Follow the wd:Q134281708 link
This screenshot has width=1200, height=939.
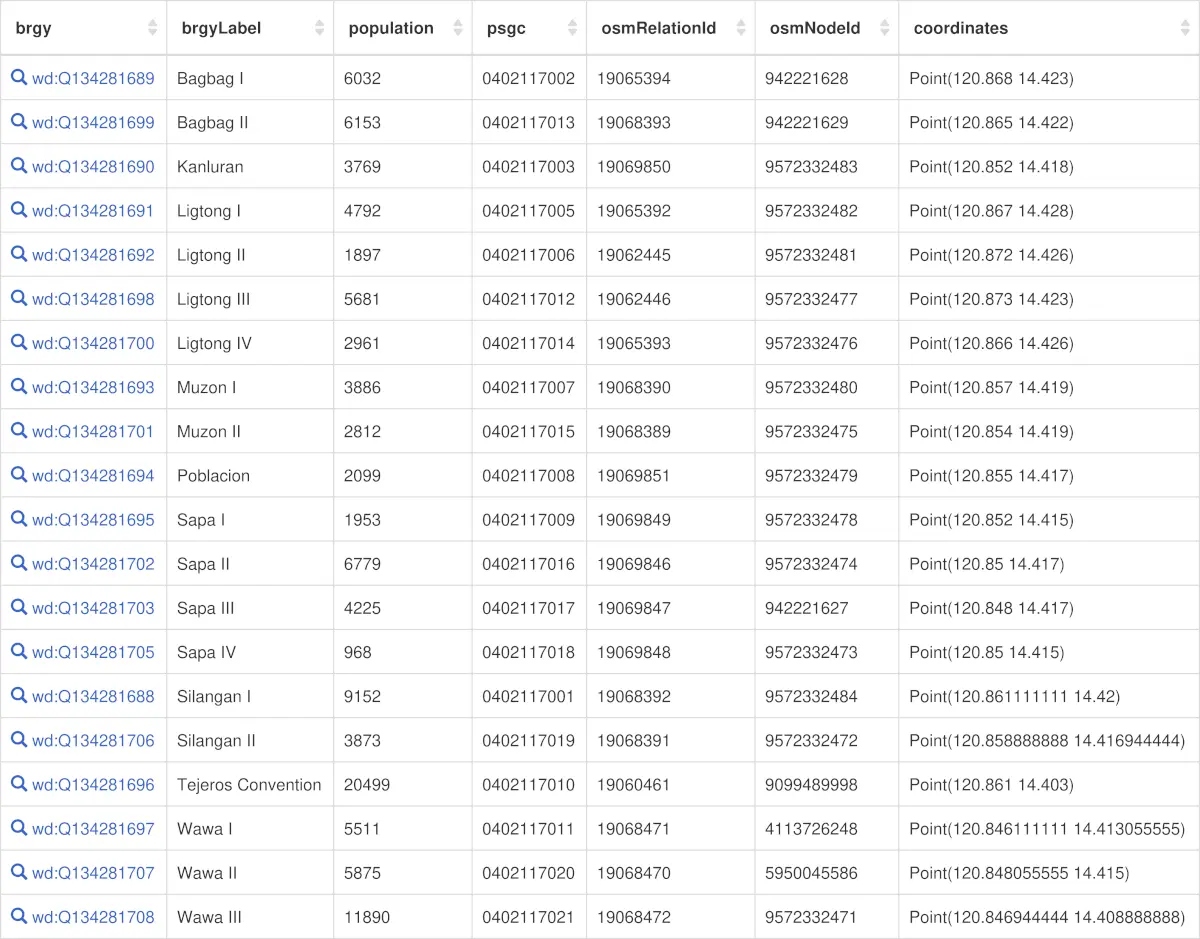pyautogui.click(x=93, y=916)
